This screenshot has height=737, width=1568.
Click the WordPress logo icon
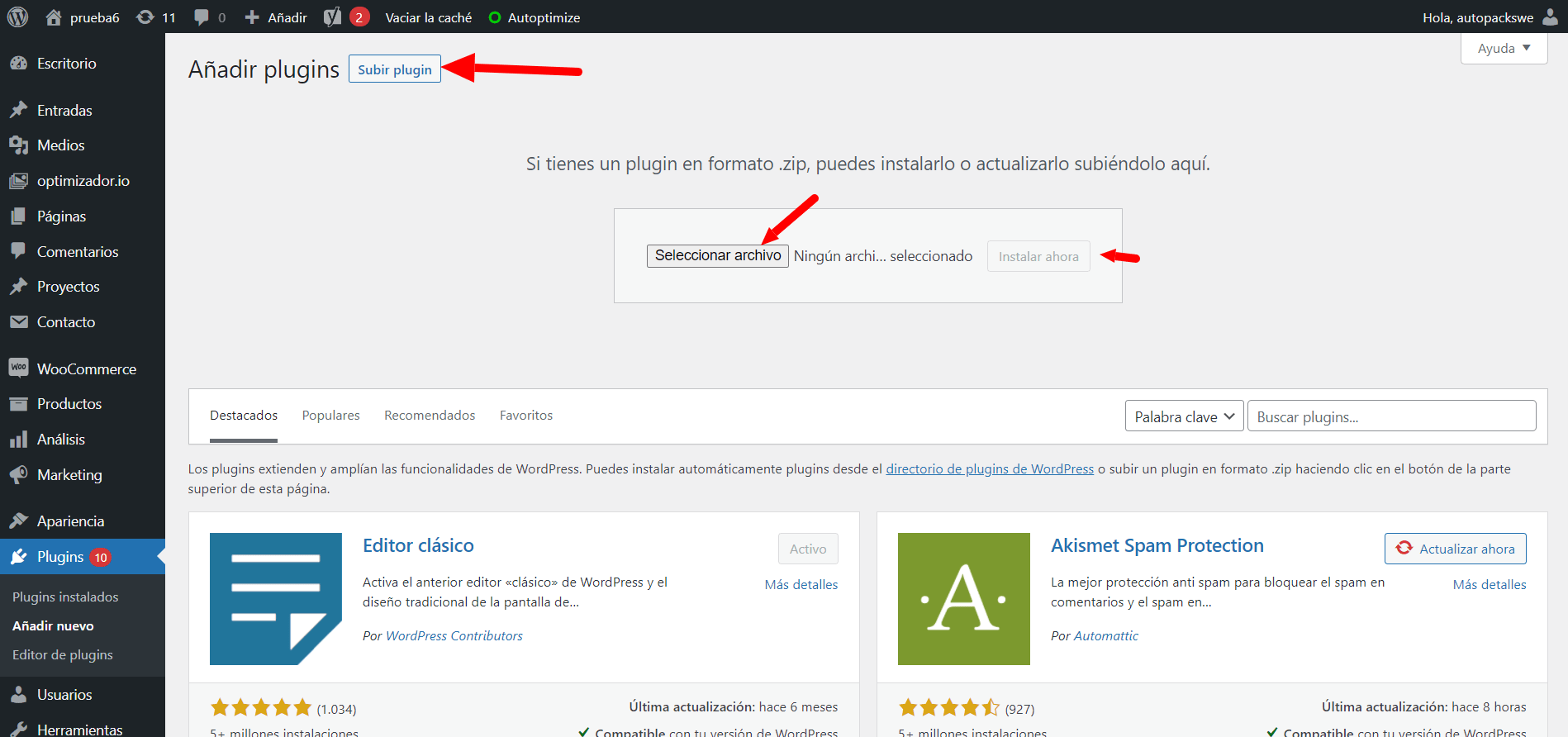(17, 17)
